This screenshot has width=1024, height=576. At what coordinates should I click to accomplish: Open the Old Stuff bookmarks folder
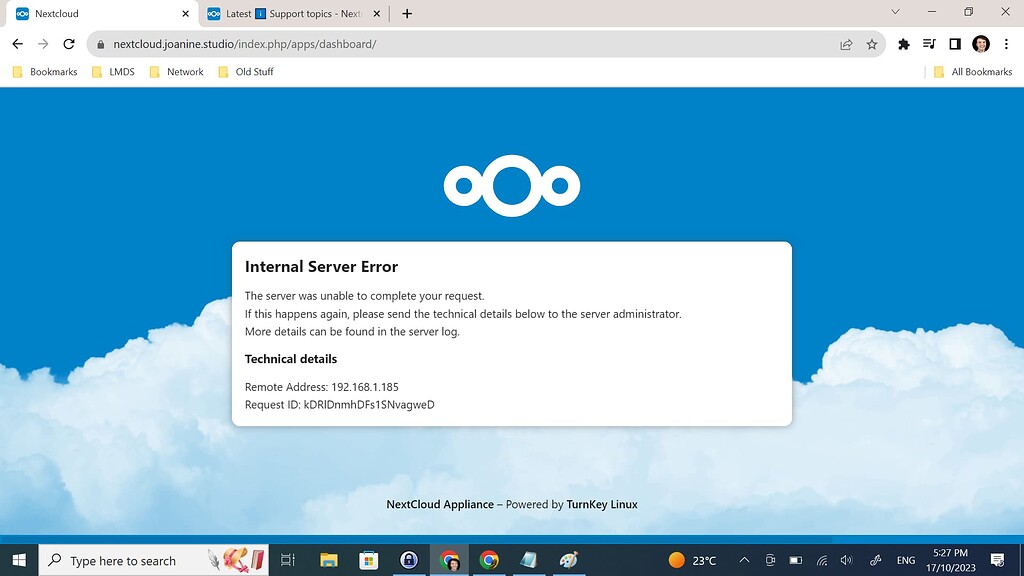246,72
